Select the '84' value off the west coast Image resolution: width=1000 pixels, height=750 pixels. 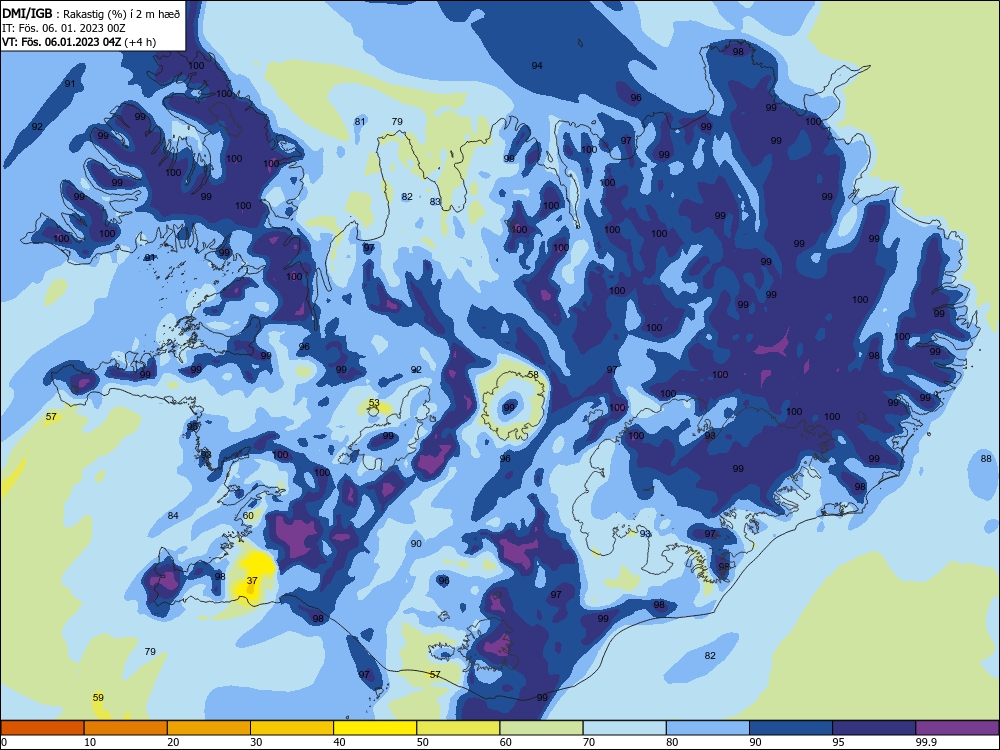tap(173, 515)
